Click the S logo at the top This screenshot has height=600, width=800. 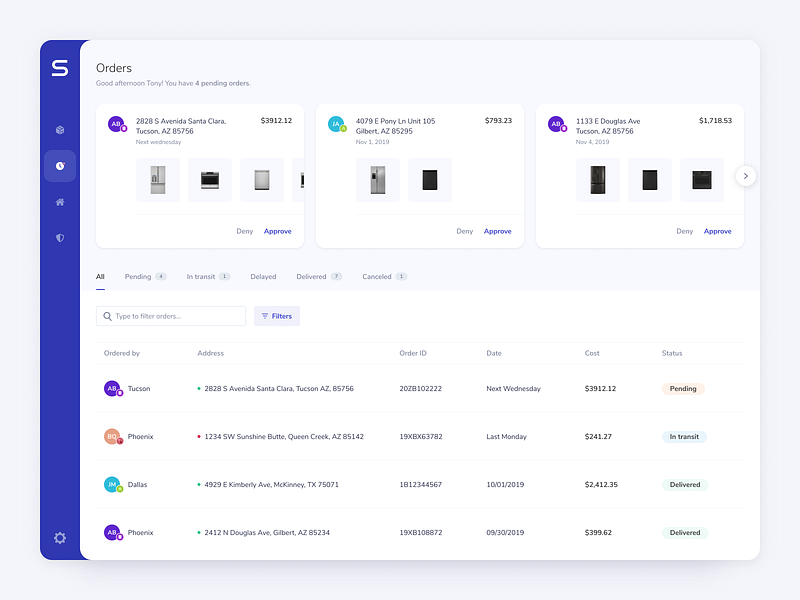click(60, 70)
